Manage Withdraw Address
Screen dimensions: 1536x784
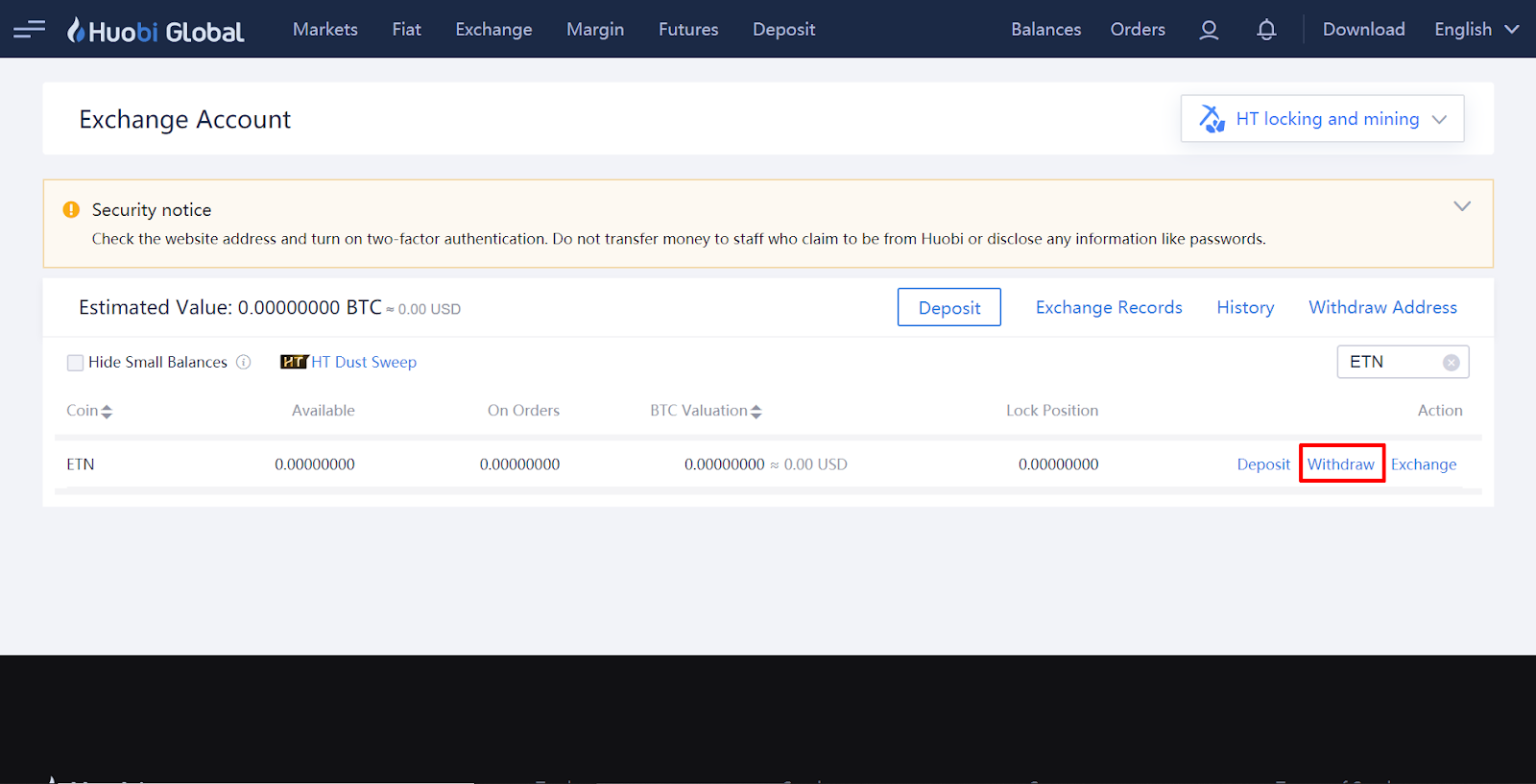[x=1382, y=307]
